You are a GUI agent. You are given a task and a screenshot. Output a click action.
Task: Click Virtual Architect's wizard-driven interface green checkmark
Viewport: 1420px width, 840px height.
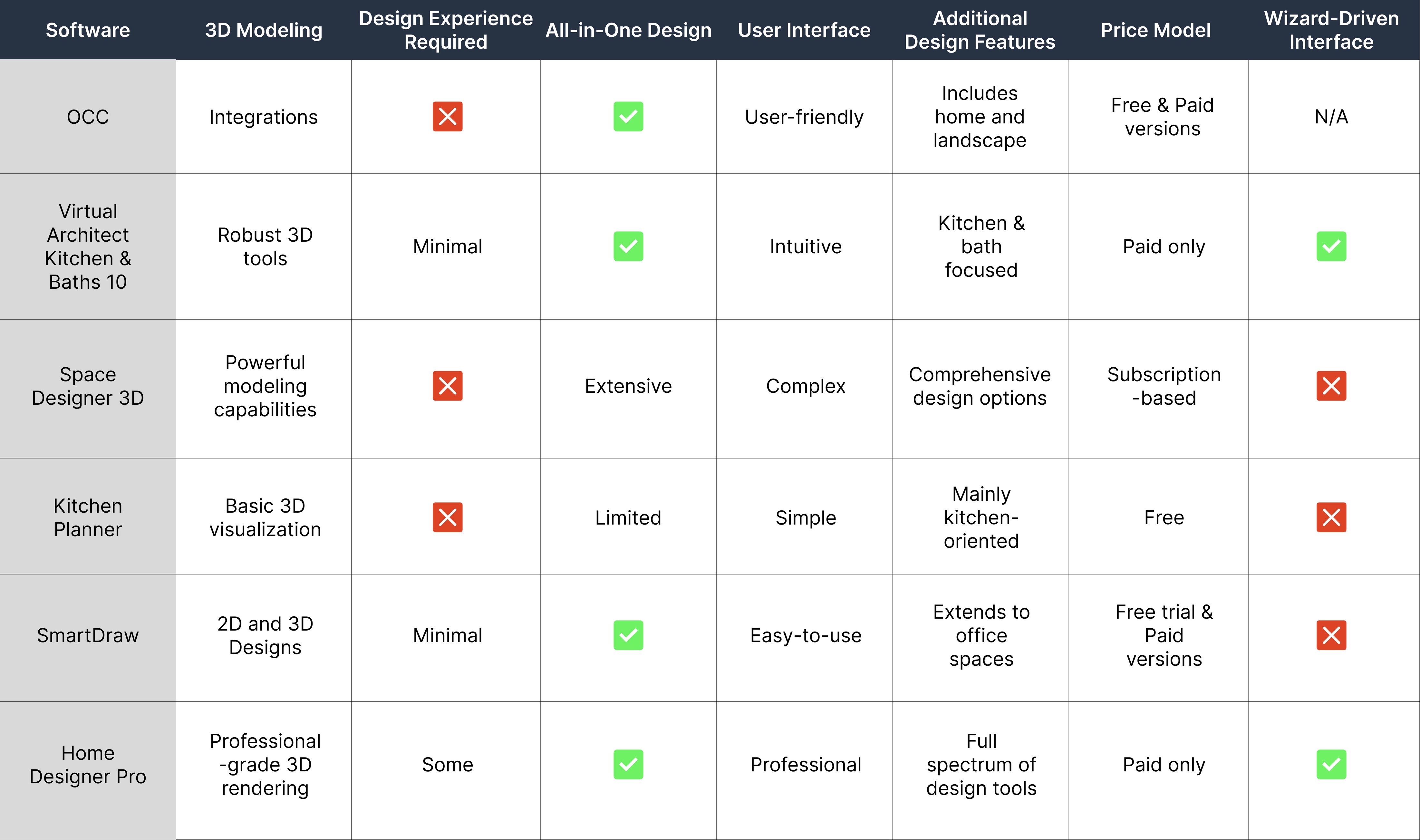(1331, 246)
